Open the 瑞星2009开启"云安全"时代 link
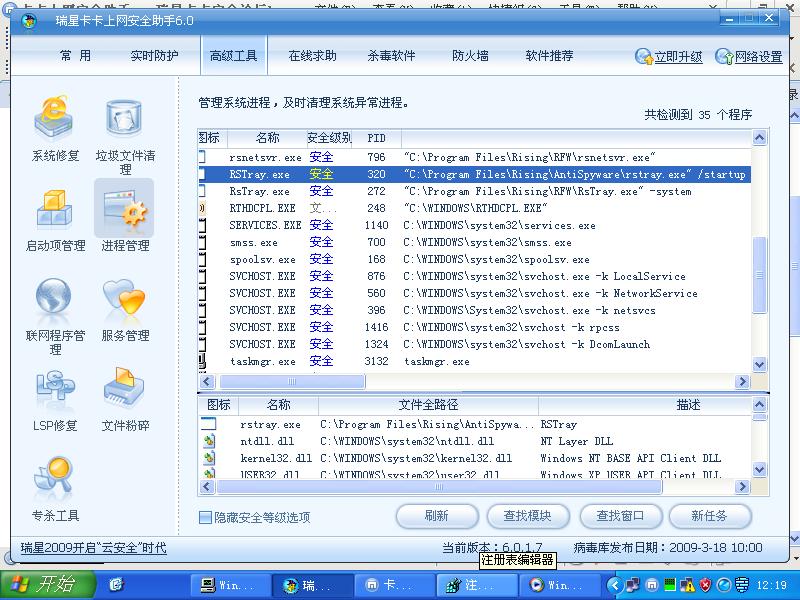The height and width of the screenshot is (600, 800). 93,548
